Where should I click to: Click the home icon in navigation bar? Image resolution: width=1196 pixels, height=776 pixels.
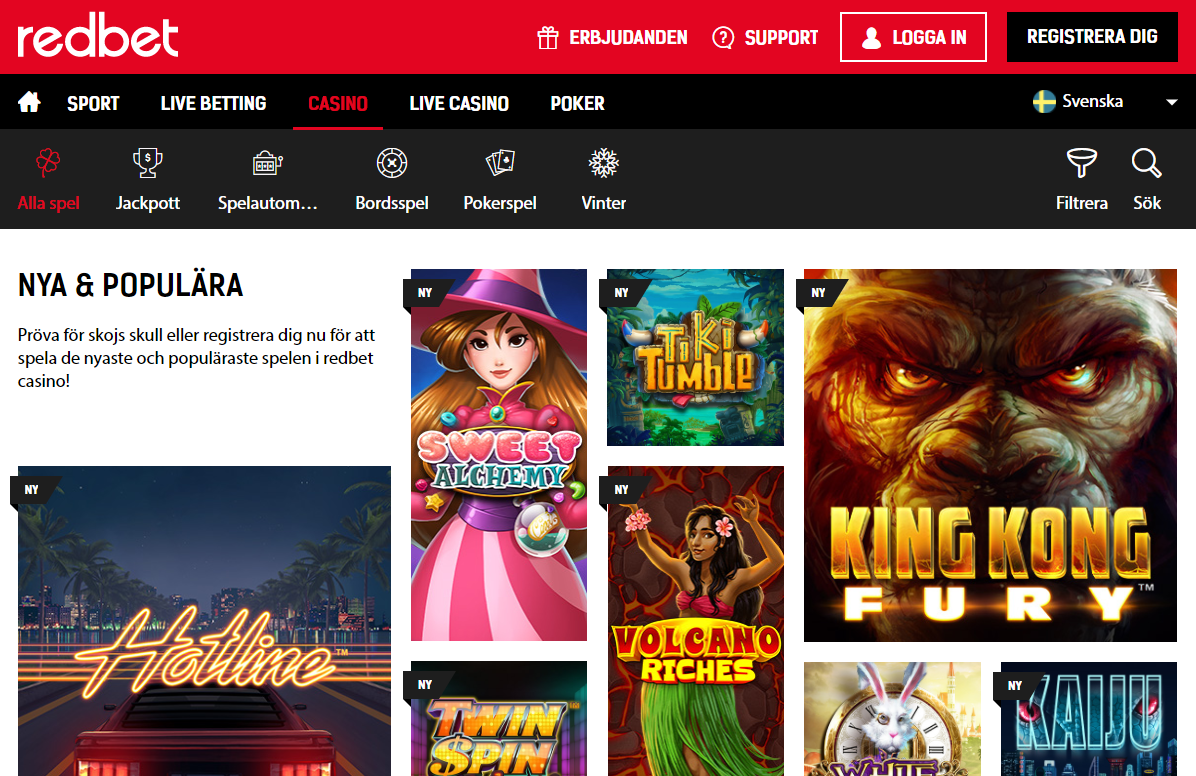point(29,102)
